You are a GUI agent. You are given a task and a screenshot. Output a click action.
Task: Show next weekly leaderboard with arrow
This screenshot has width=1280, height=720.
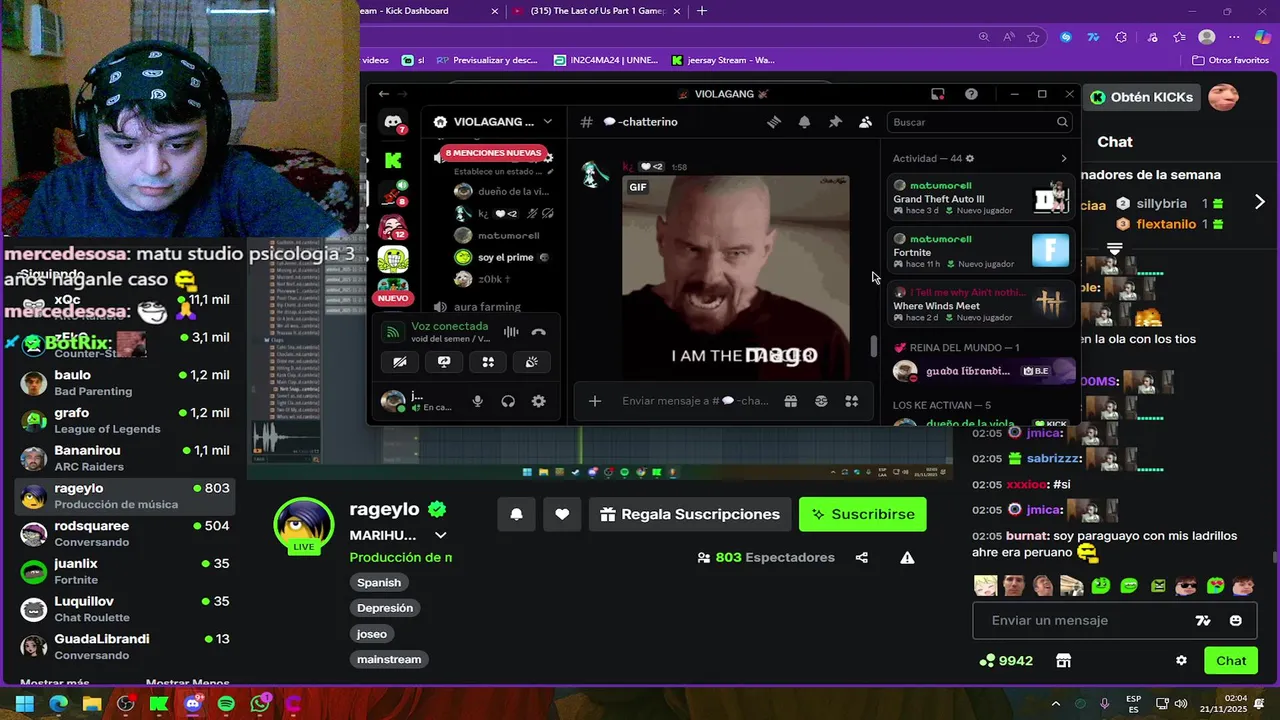click(x=1259, y=202)
